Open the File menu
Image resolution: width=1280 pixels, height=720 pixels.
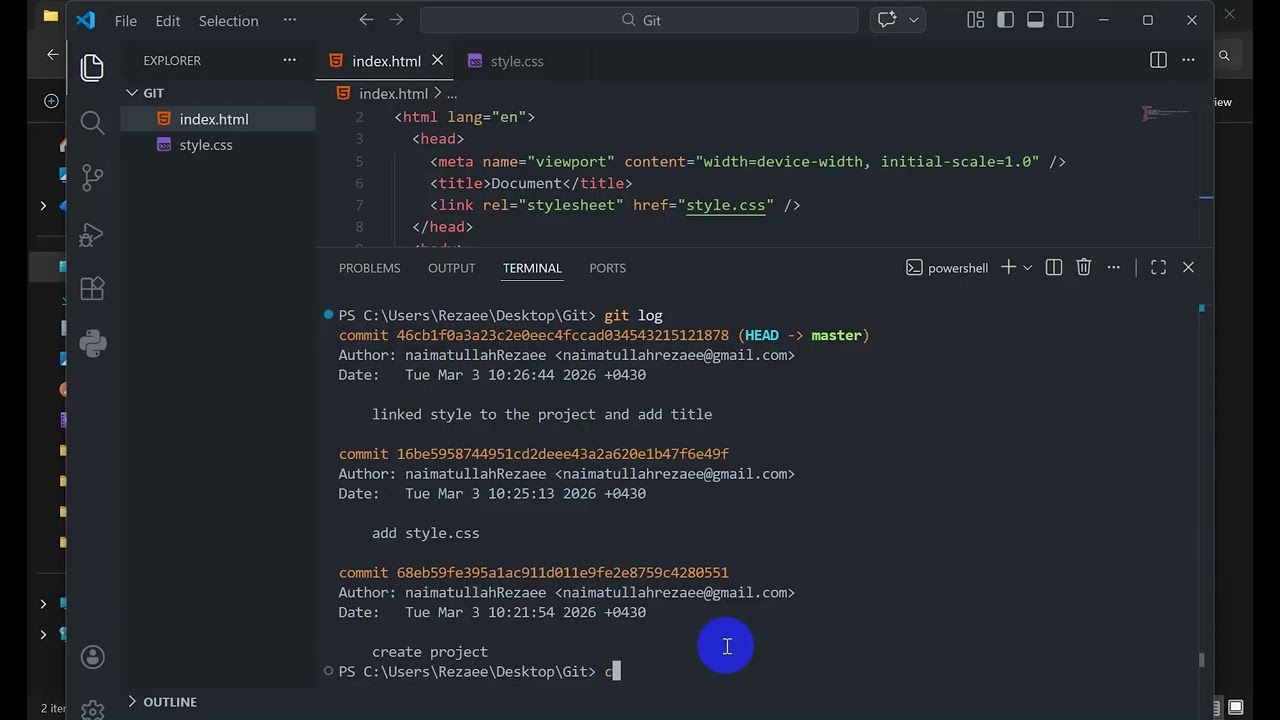click(x=126, y=20)
